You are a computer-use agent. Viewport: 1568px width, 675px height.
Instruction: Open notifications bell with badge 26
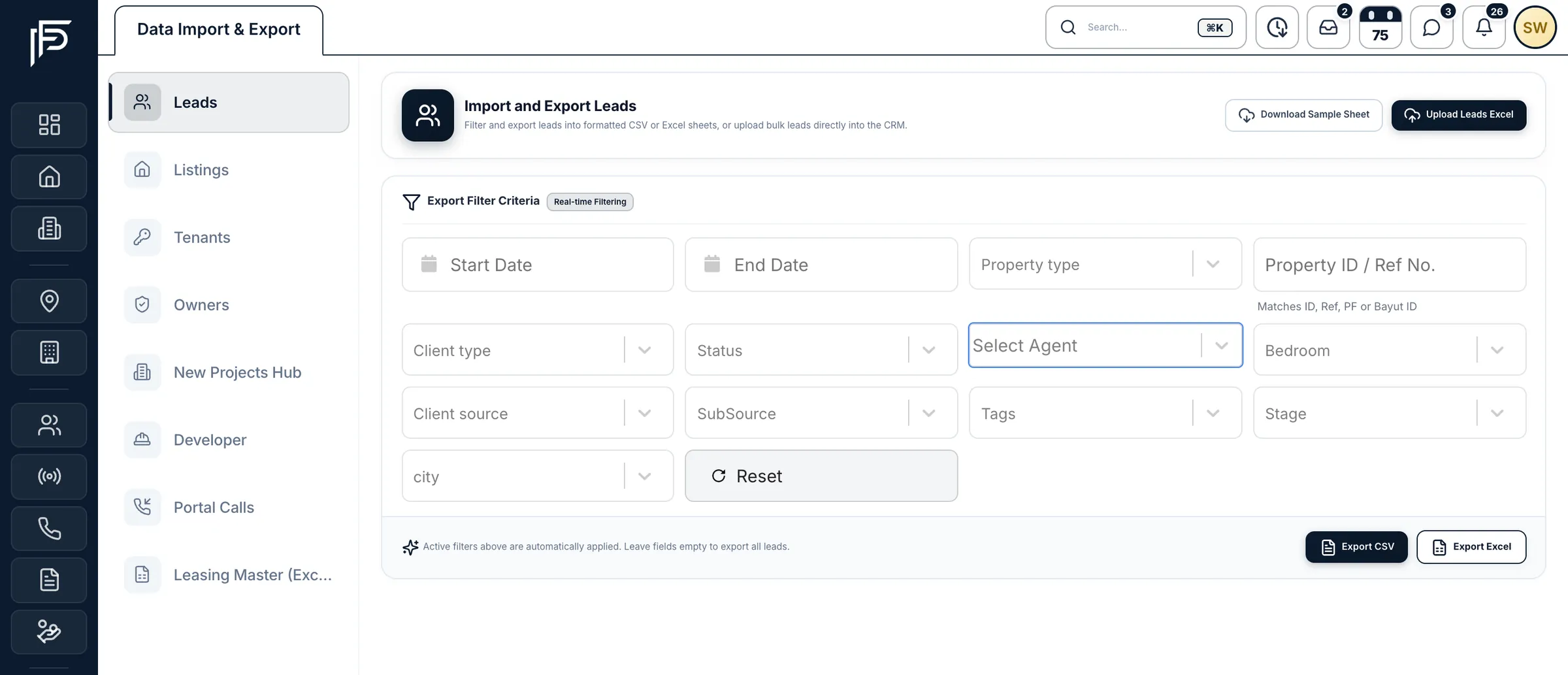click(x=1484, y=27)
